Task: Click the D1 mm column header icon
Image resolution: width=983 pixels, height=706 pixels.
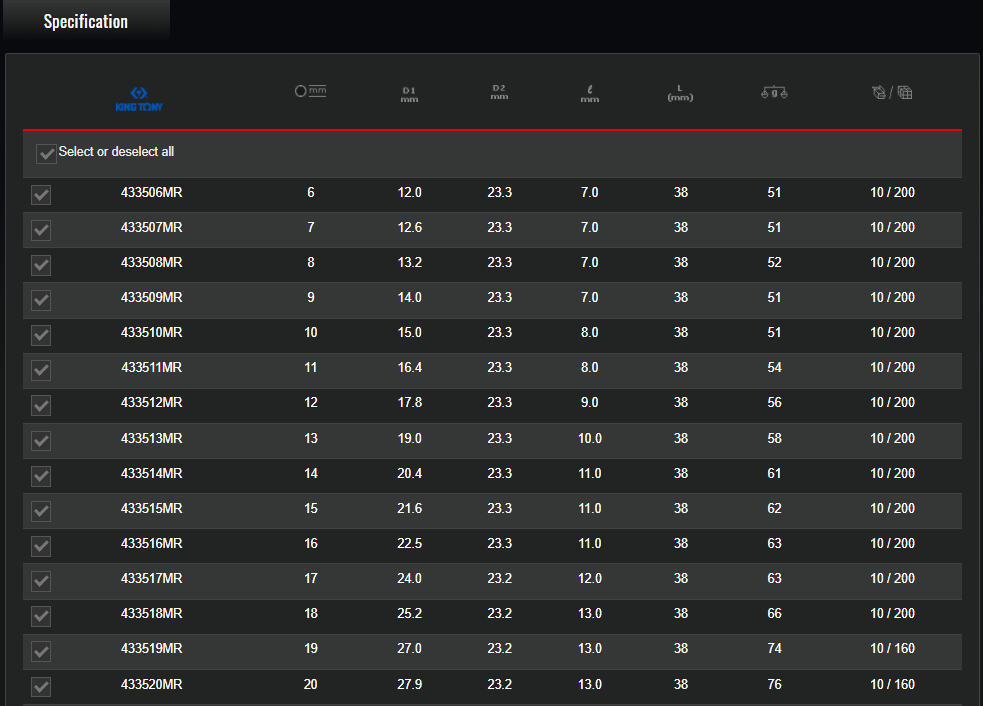Action: pyautogui.click(x=409, y=95)
